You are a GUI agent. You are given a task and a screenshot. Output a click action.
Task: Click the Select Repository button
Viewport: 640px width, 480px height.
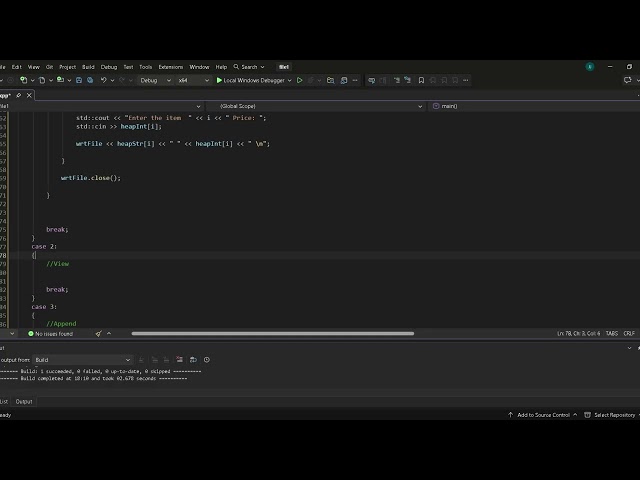[x=611, y=415]
